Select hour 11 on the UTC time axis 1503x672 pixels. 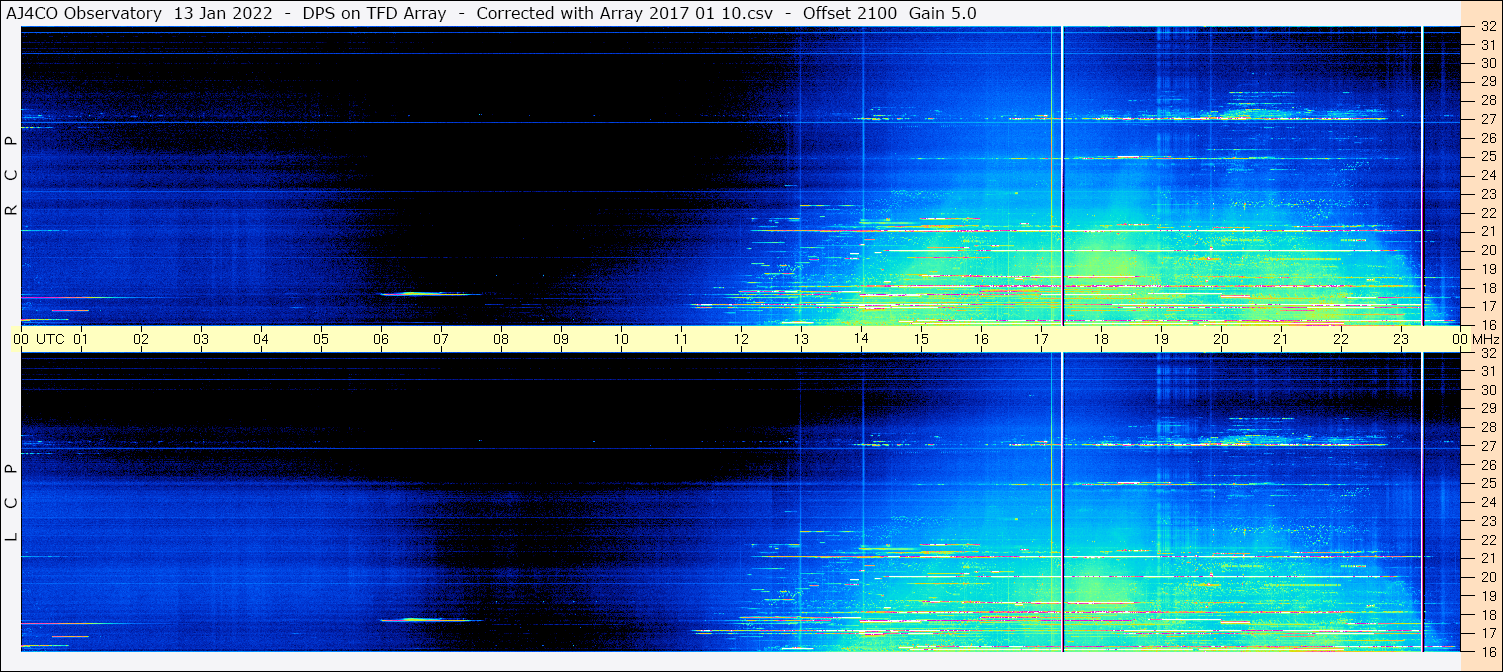coord(681,339)
